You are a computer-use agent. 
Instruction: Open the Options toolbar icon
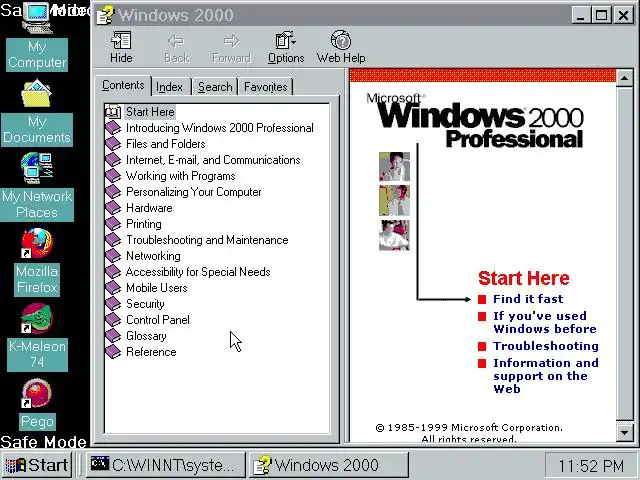click(x=286, y=41)
